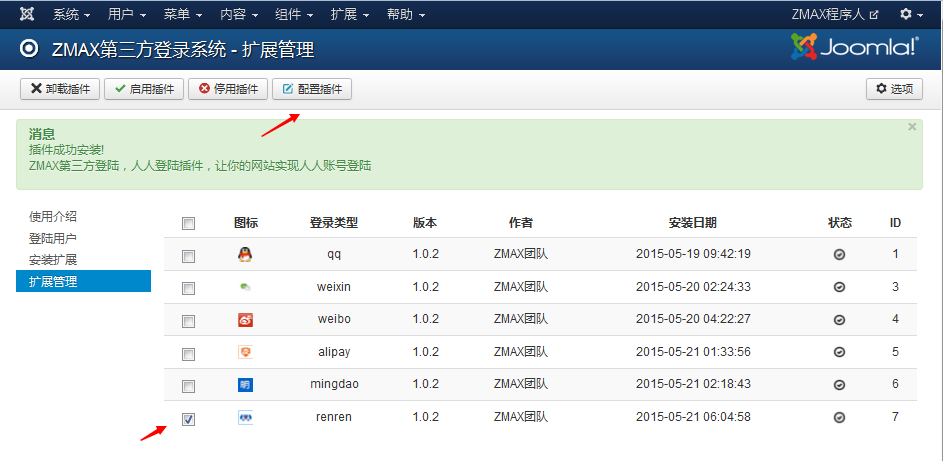This screenshot has width=943, height=461.
Task: Open the 菜单 dropdown menu
Action: 182,14
